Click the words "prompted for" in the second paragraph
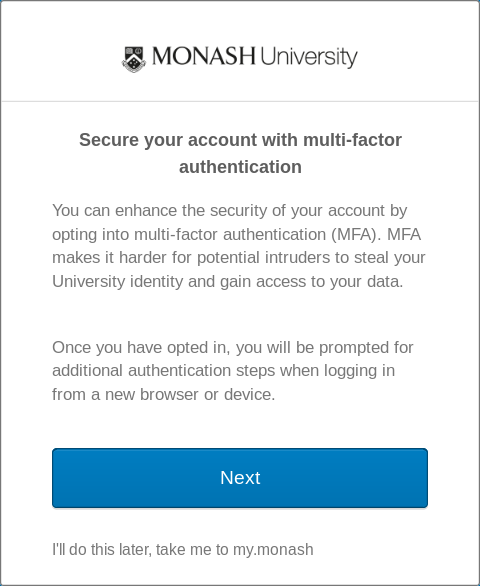Screen dimensions: 480x586 point(366,348)
